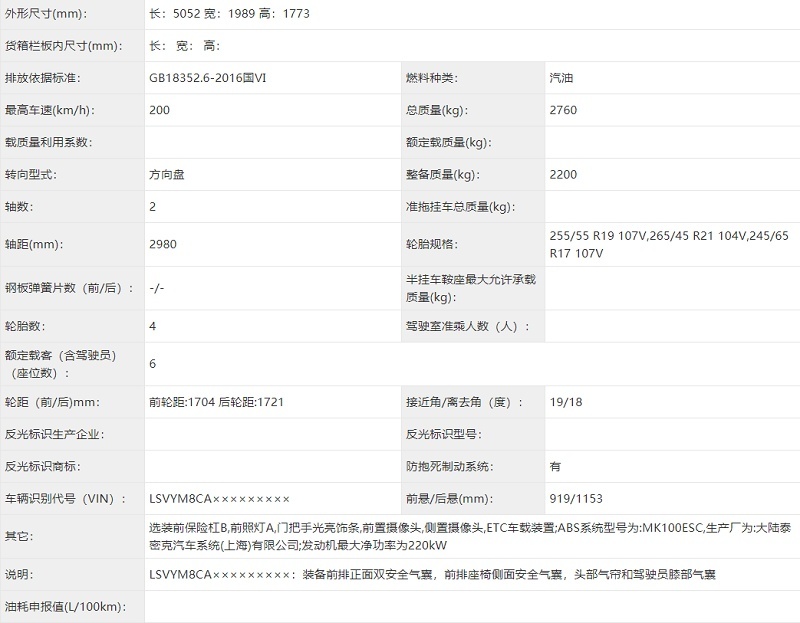Select the total mass value 2760
The image size is (800, 623).
pos(563,110)
